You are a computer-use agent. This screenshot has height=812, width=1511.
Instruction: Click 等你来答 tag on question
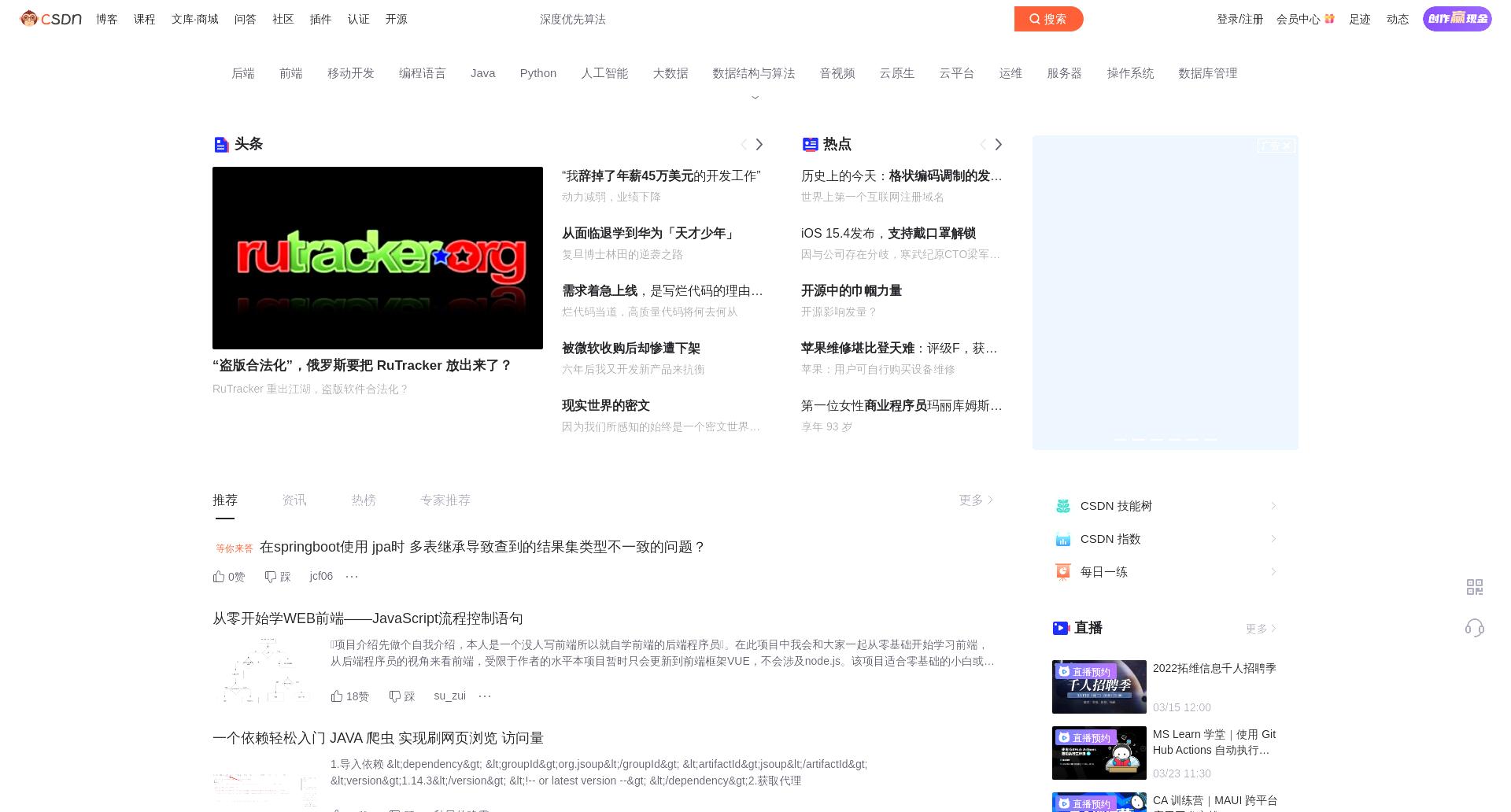[235, 548]
